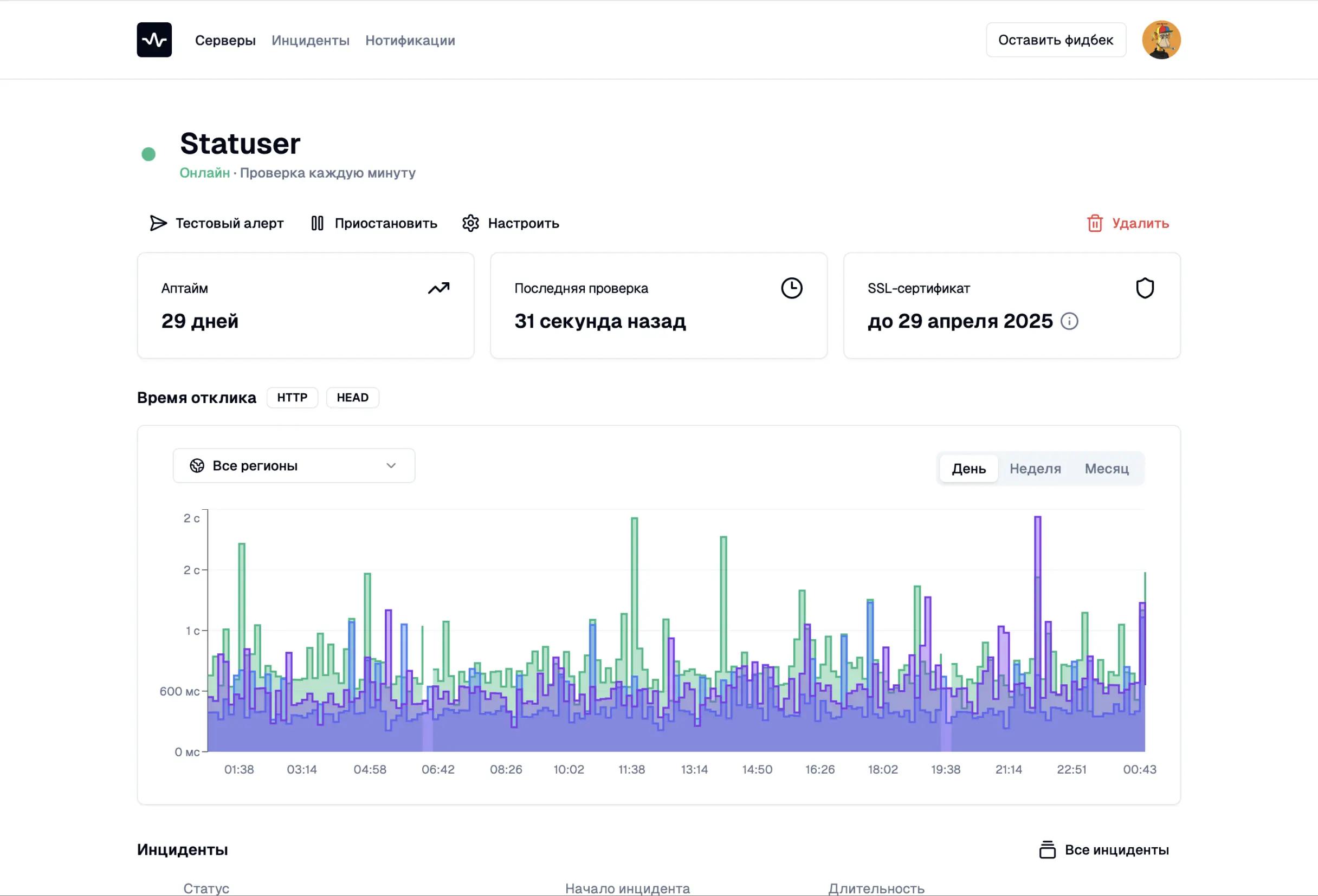The width and height of the screenshot is (1318, 896).
Task: Click the red trash icon to delete monitor
Action: coord(1095,223)
